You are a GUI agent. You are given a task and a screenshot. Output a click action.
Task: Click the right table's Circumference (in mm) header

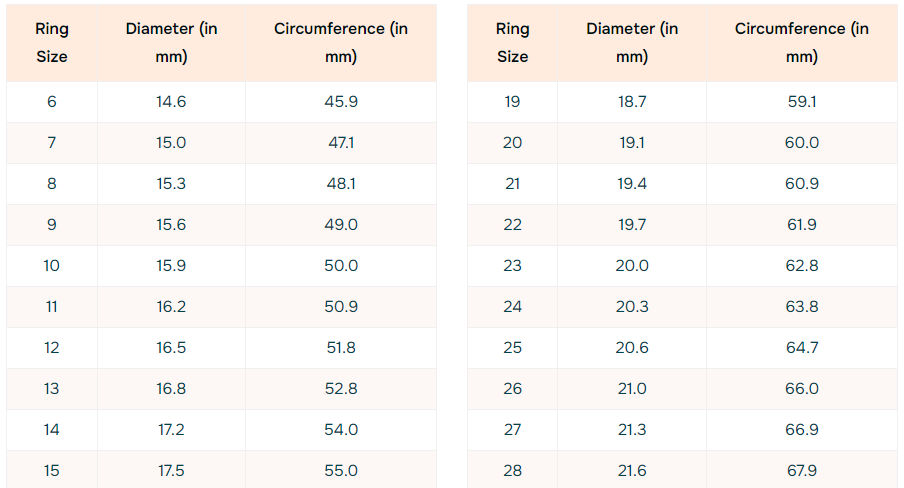click(801, 43)
